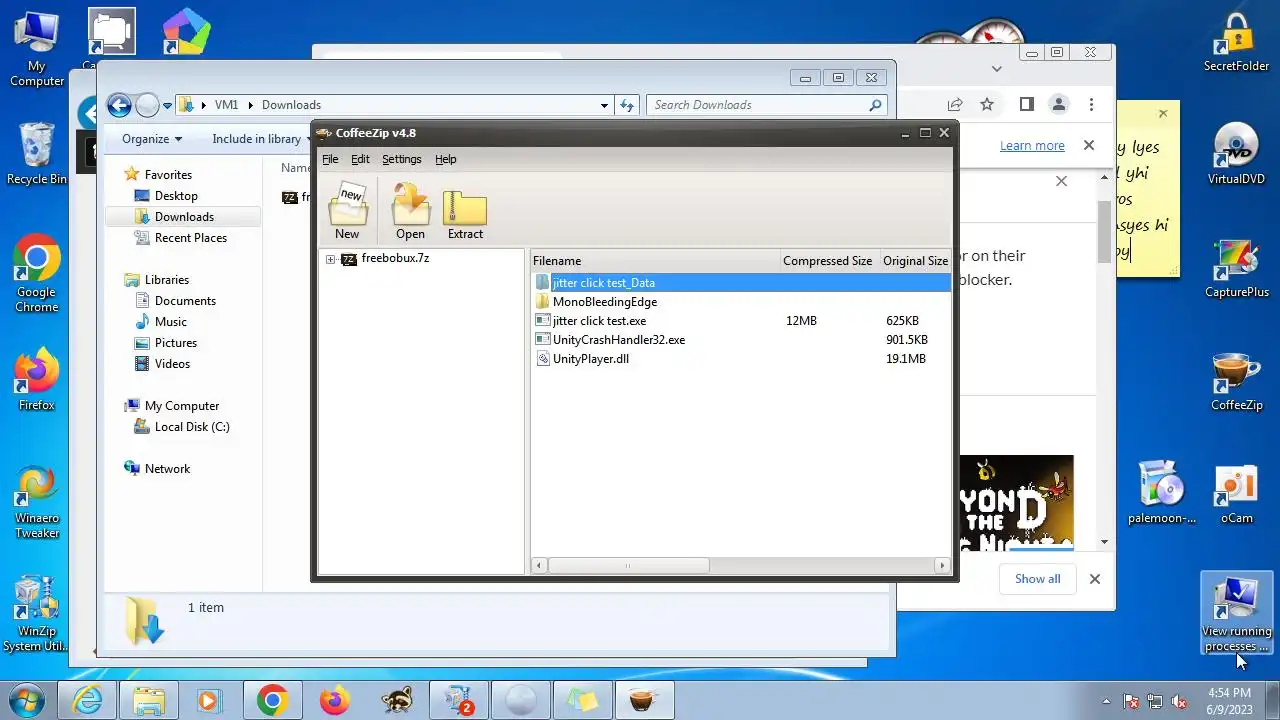This screenshot has width=1280, height=720.
Task: Select Downloads under Favorites
Action: 184,217
